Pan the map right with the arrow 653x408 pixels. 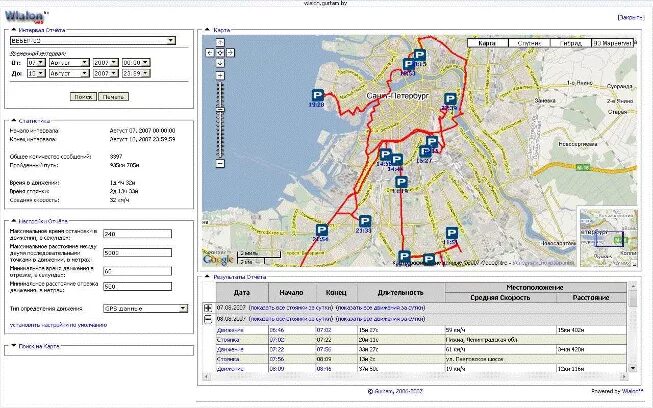230,53
